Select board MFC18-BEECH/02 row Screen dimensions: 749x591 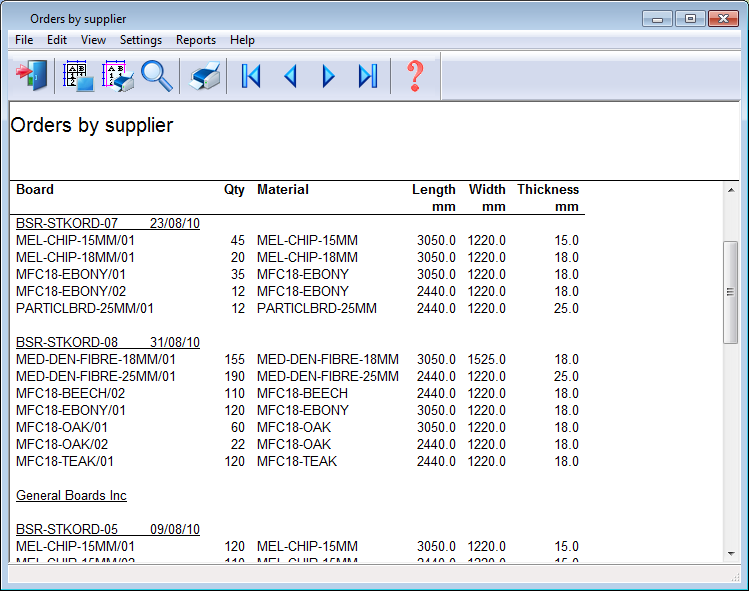click(297, 393)
